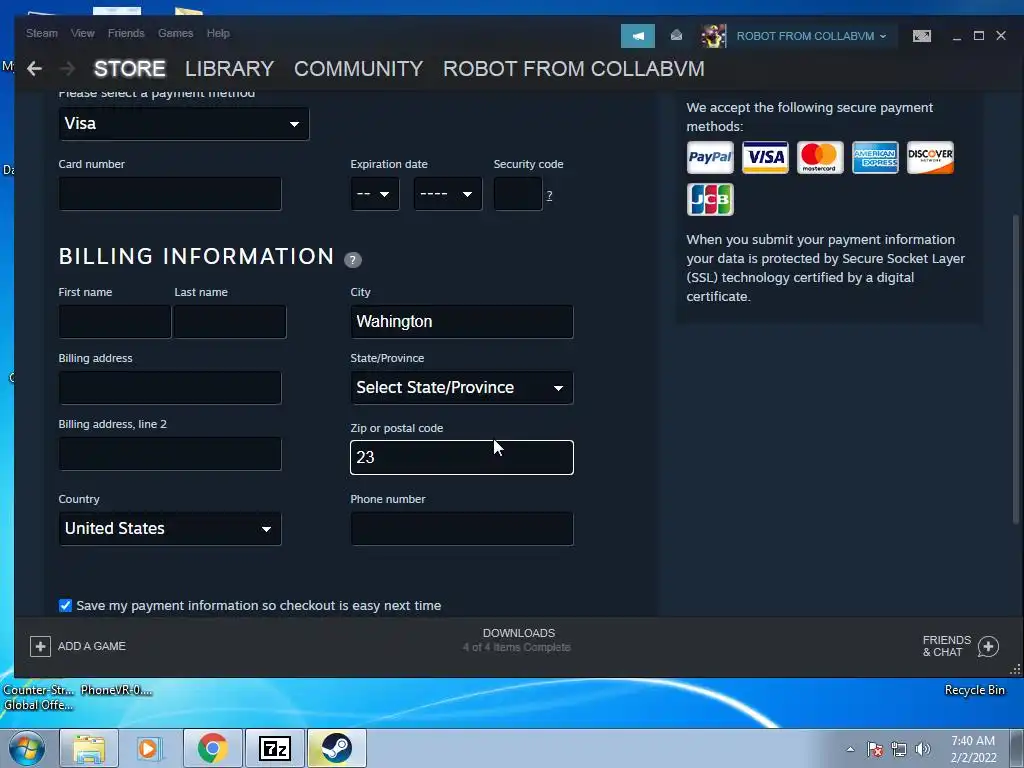The height and width of the screenshot is (768, 1024).
Task: Open the Games menu
Action: (176, 33)
